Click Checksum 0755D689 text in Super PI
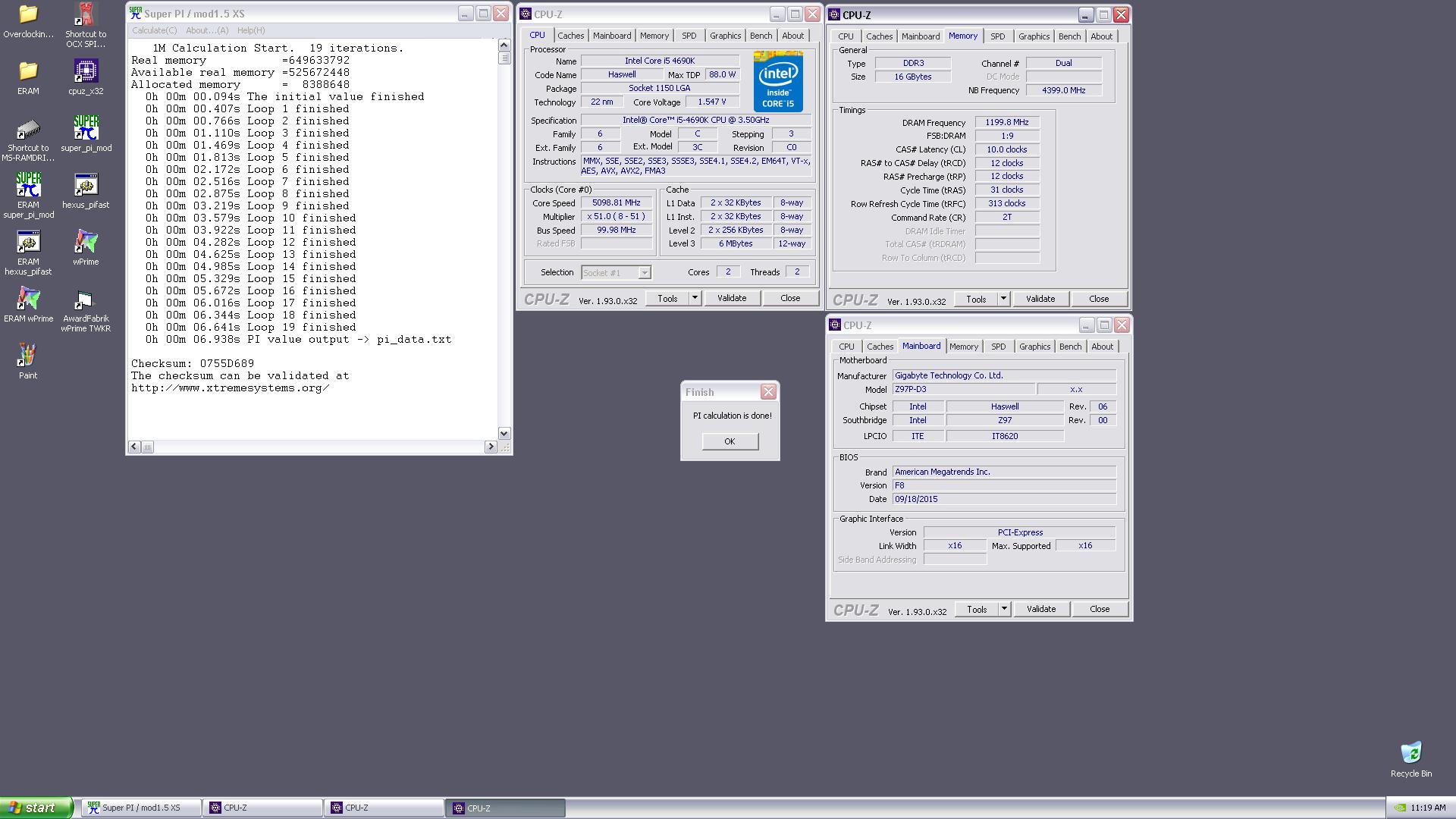Screen dimensions: 1456x819 click(193, 364)
